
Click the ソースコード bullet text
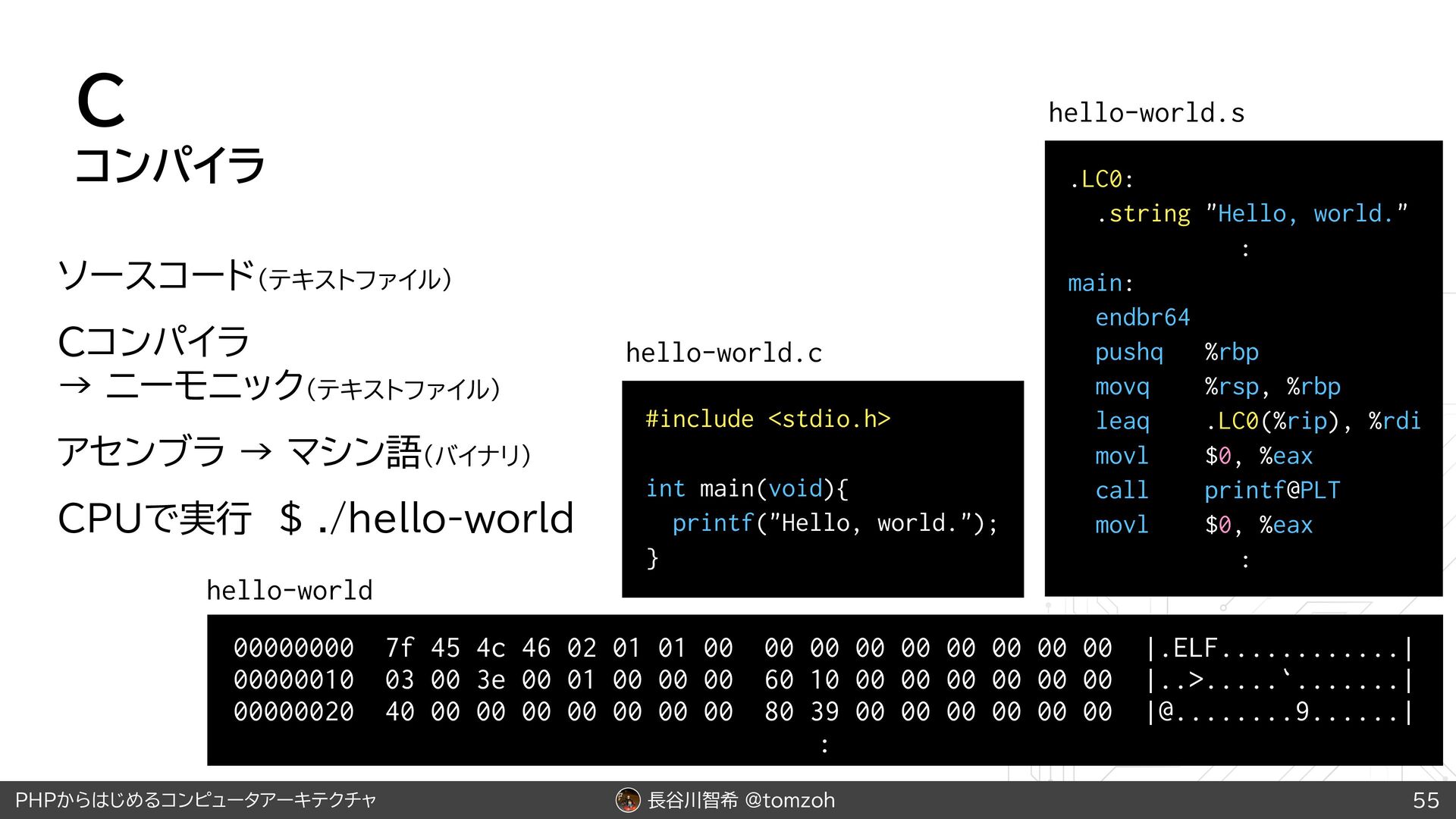click(x=156, y=275)
